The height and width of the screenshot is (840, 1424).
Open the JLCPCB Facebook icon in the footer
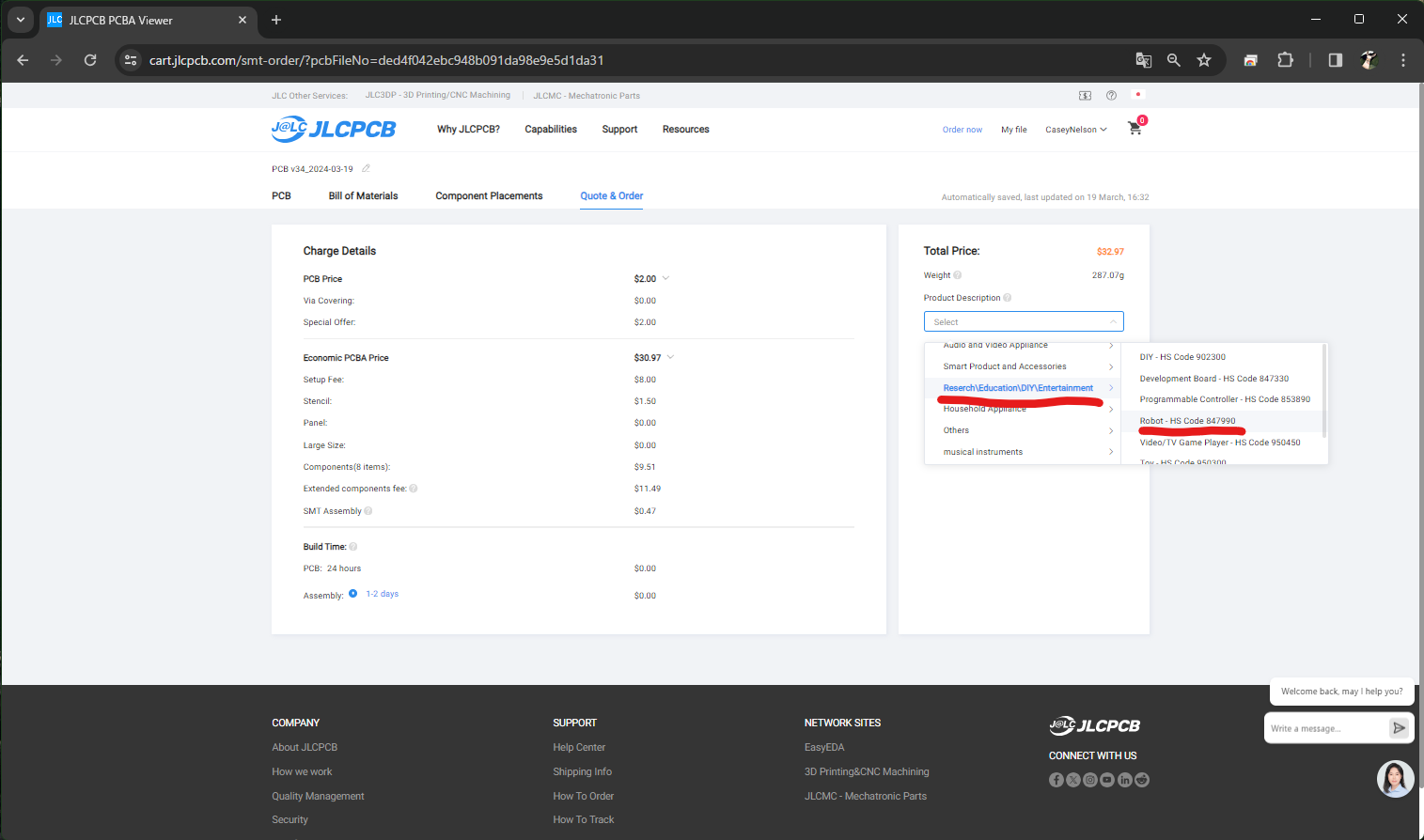[x=1056, y=780]
